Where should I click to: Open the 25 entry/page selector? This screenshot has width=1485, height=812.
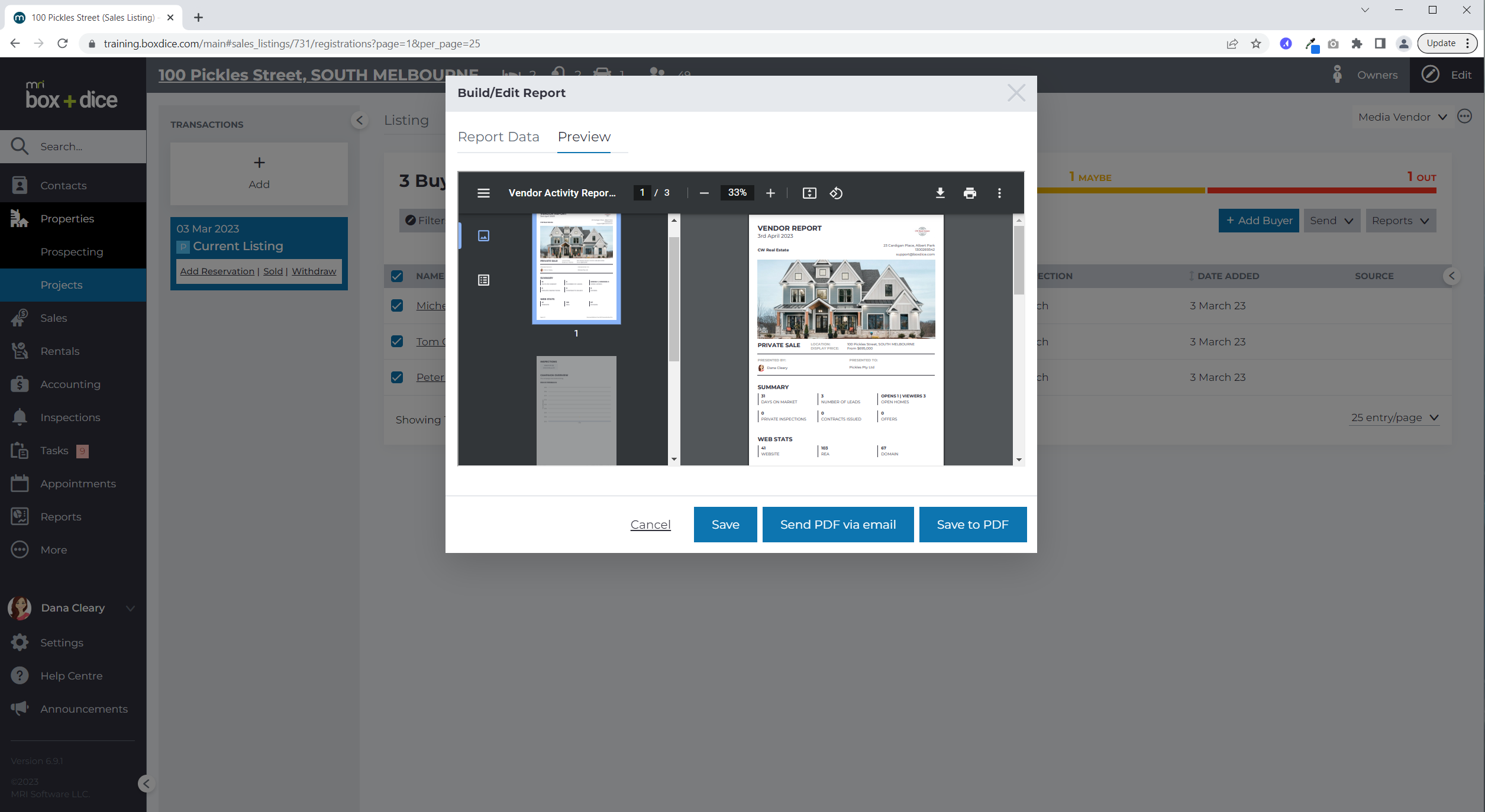(1394, 418)
